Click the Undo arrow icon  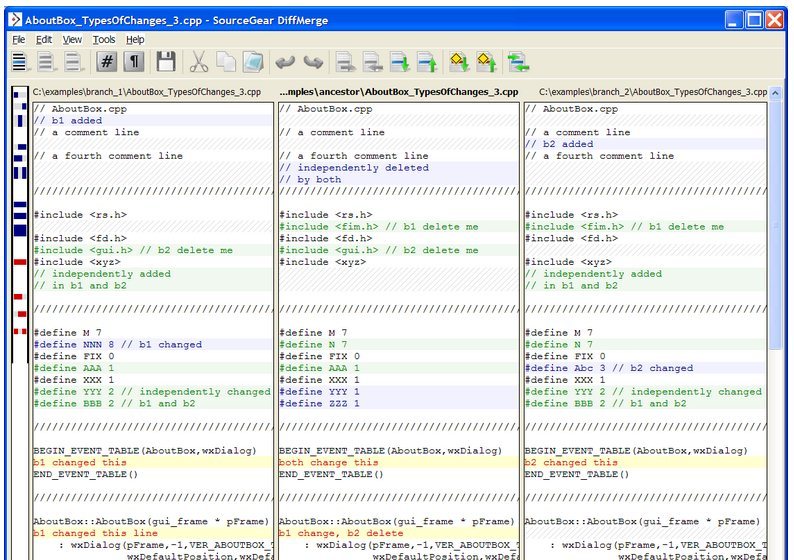click(286, 62)
